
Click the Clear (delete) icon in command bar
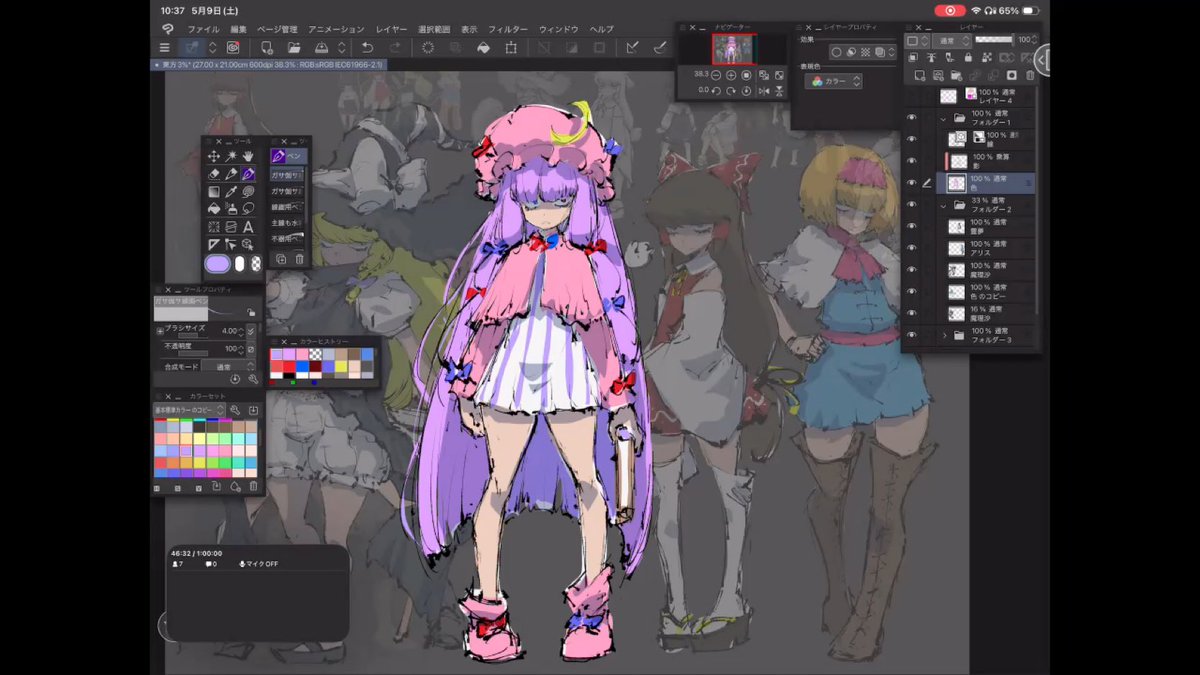point(428,47)
